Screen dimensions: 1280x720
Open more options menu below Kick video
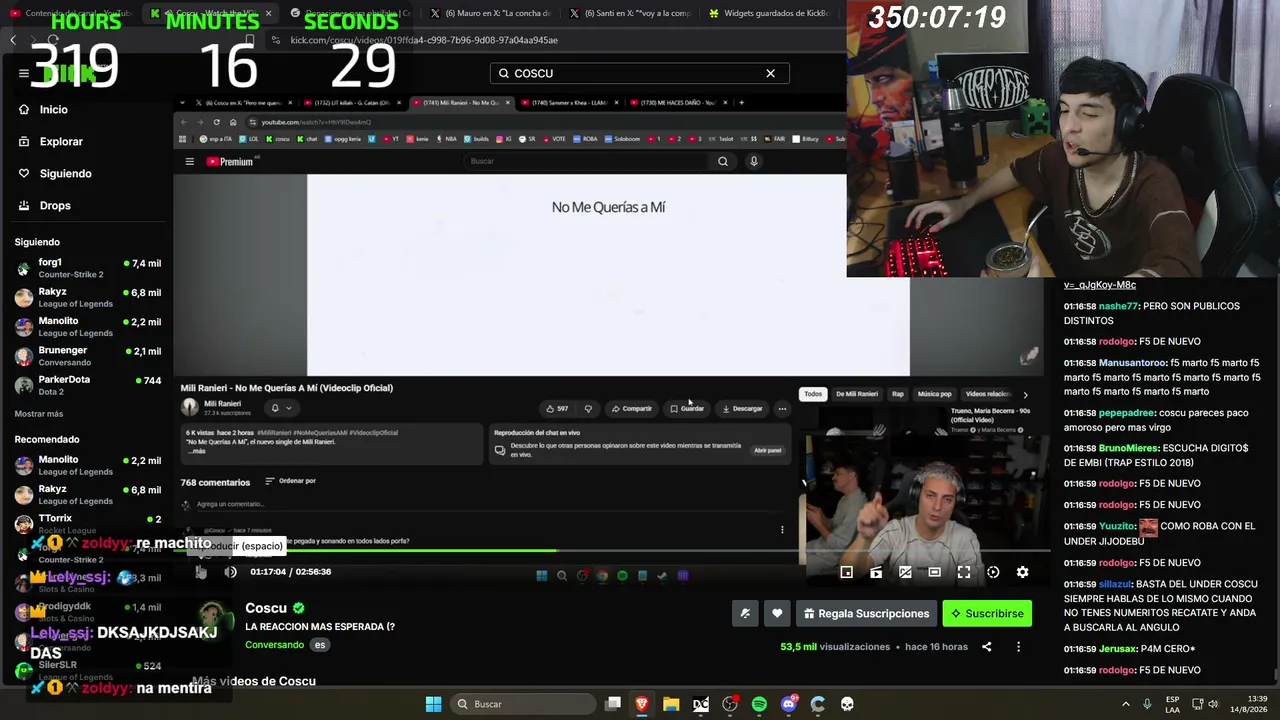pyautogui.click(x=1018, y=647)
